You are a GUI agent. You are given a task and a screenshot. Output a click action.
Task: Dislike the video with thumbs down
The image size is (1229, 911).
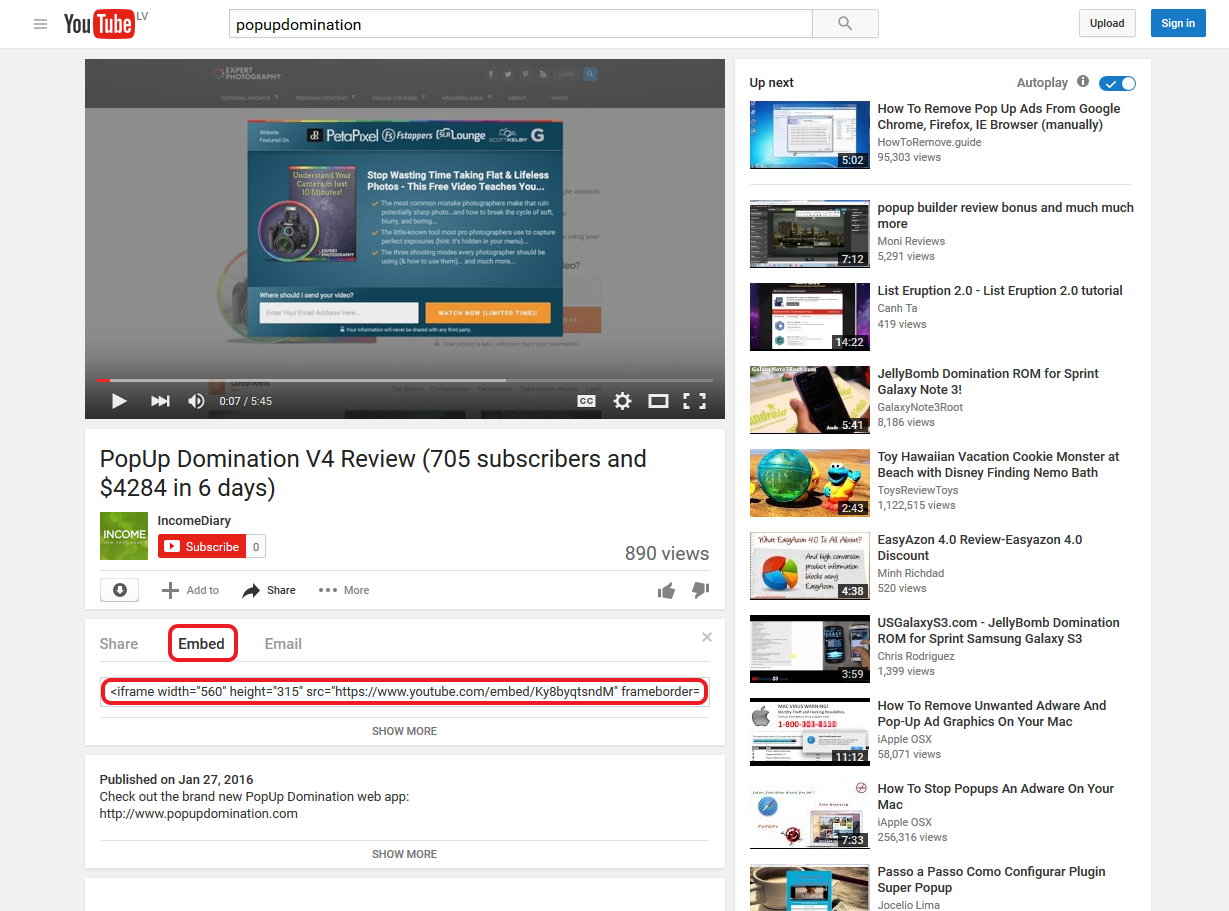tap(701, 591)
